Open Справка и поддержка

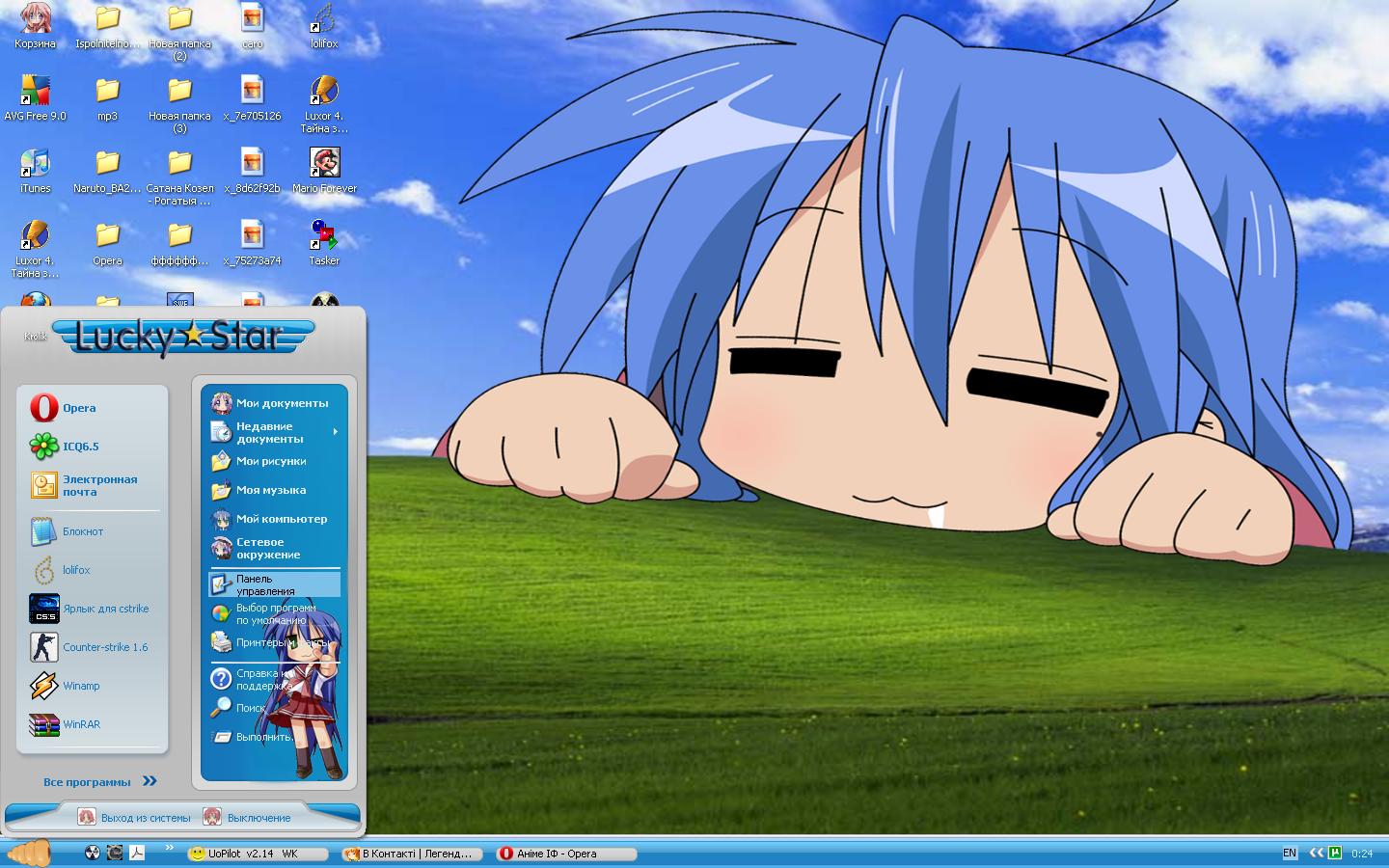point(275,679)
